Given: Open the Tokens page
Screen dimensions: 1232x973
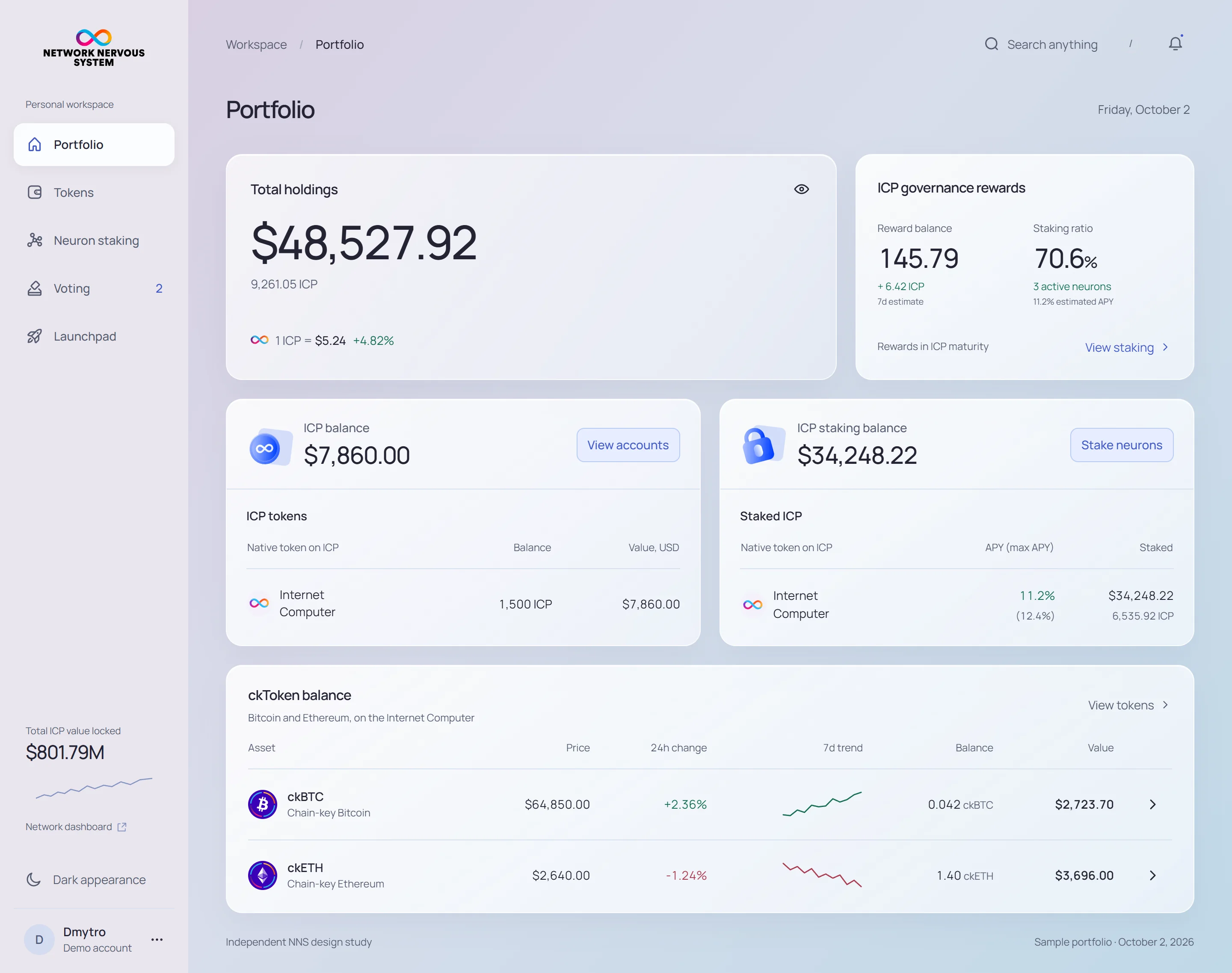Looking at the screenshot, I should [94, 193].
